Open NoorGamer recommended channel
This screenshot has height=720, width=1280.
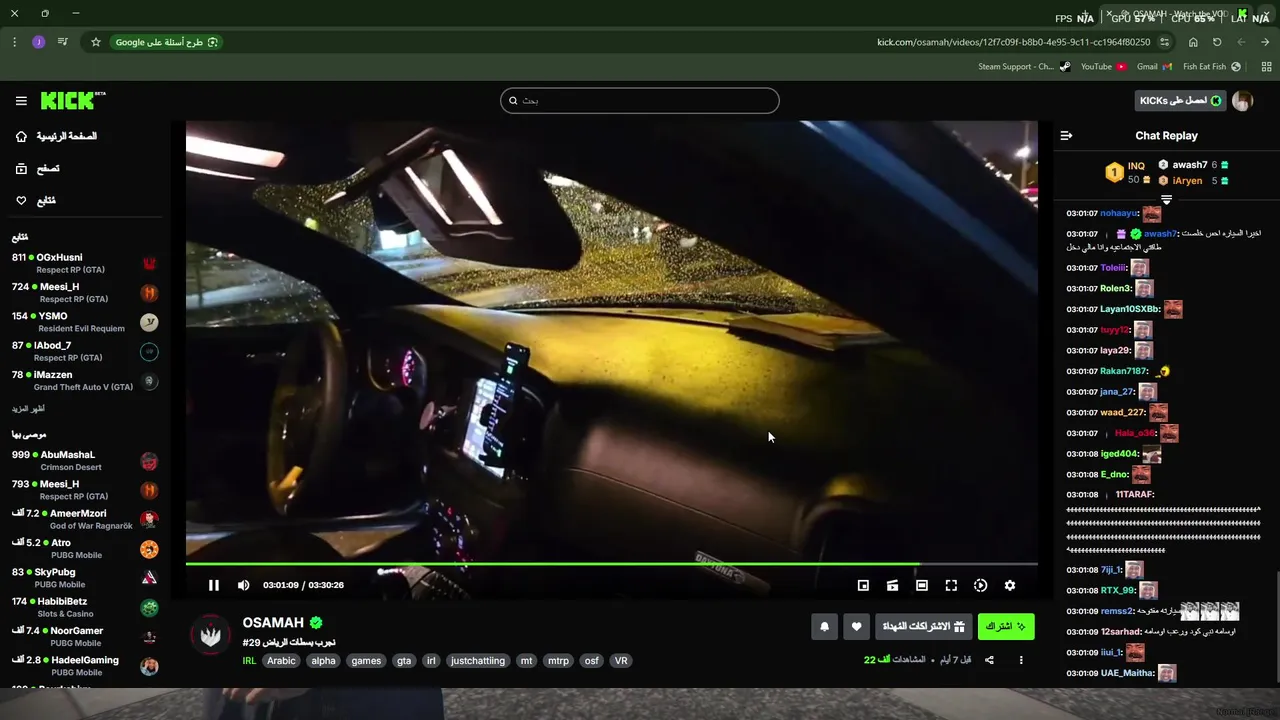coord(85,636)
